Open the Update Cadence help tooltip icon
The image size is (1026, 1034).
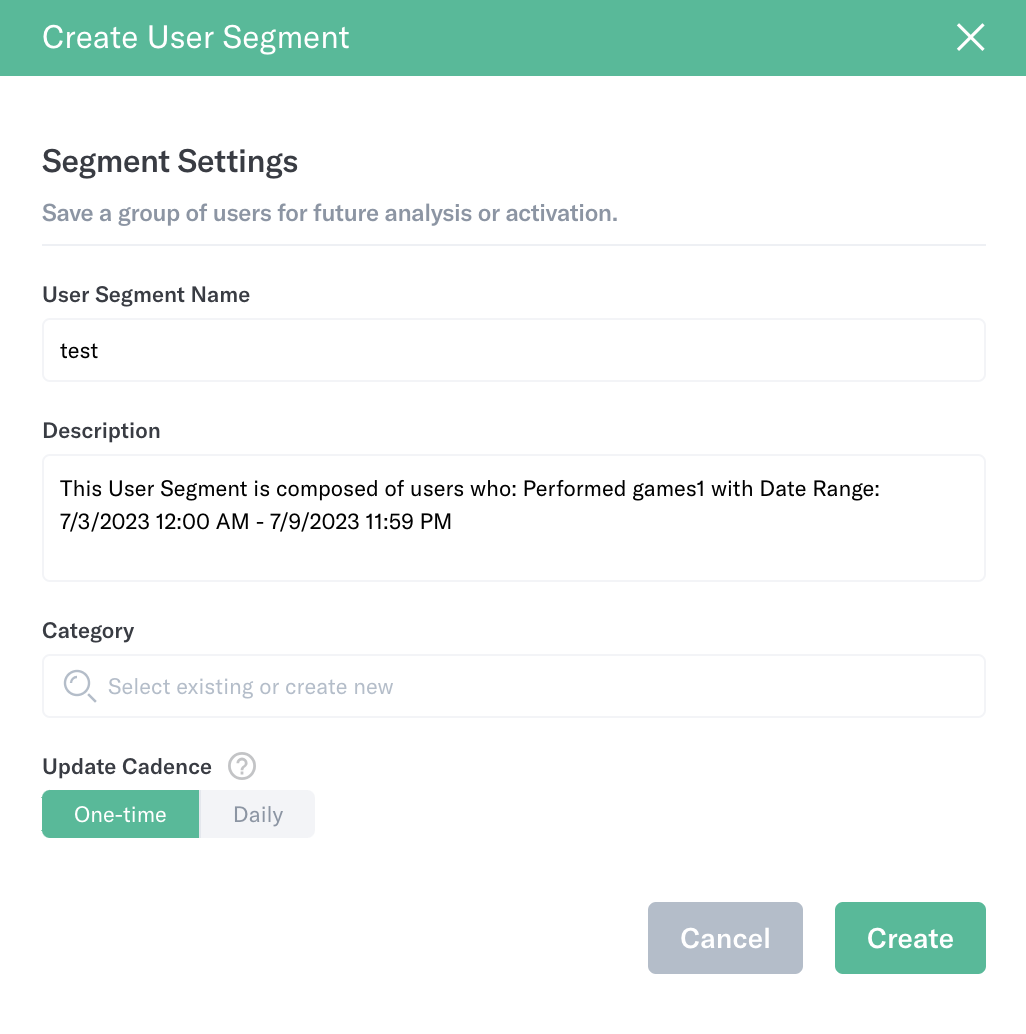pyautogui.click(x=242, y=766)
